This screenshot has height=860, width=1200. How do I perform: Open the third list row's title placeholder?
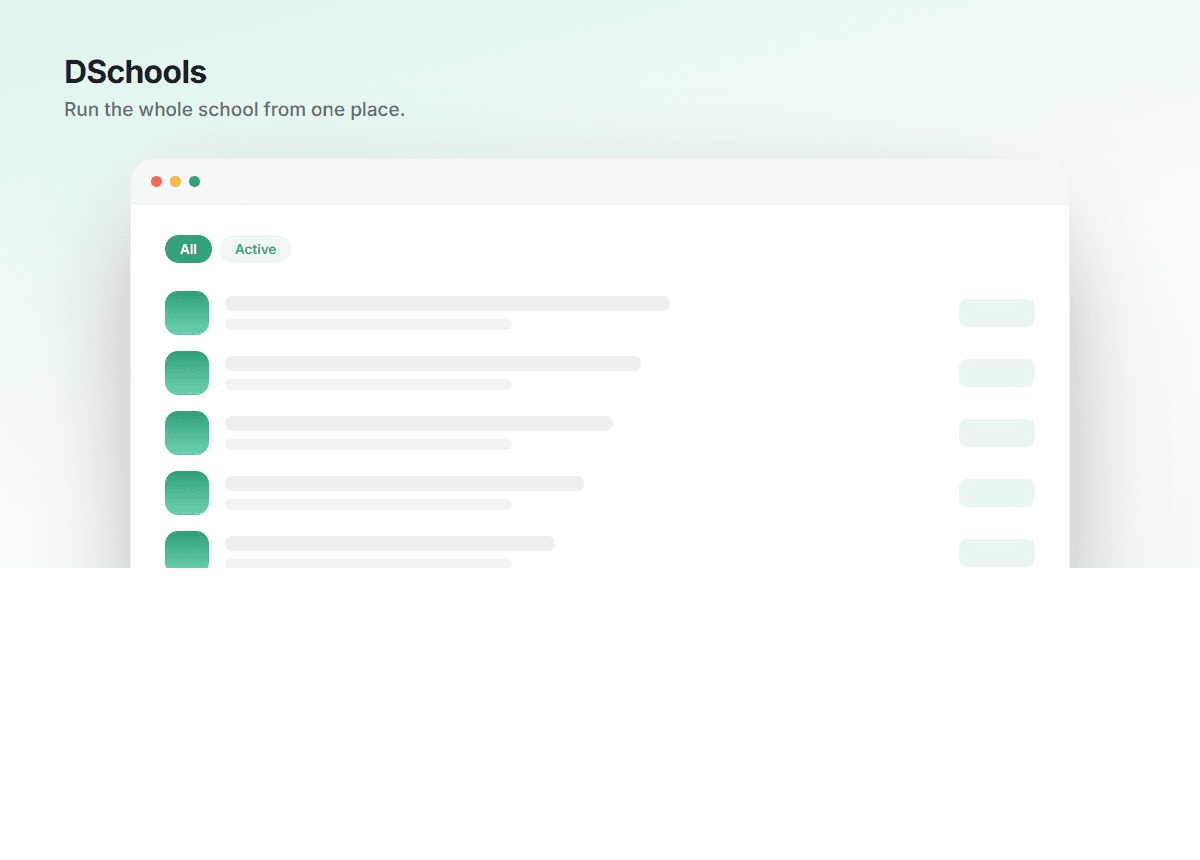pyautogui.click(x=419, y=423)
